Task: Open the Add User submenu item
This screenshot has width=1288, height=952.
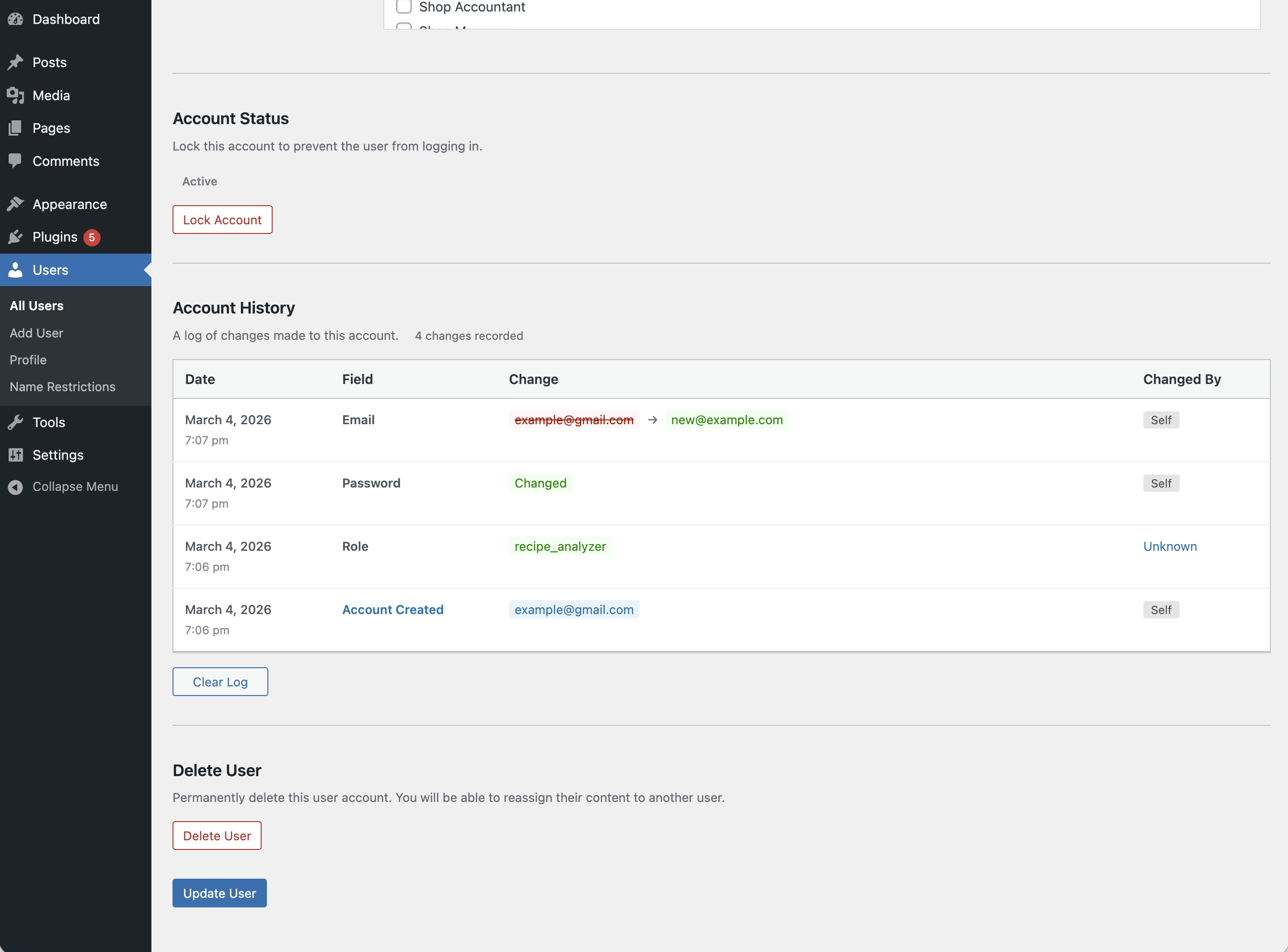Action: pyautogui.click(x=36, y=333)
